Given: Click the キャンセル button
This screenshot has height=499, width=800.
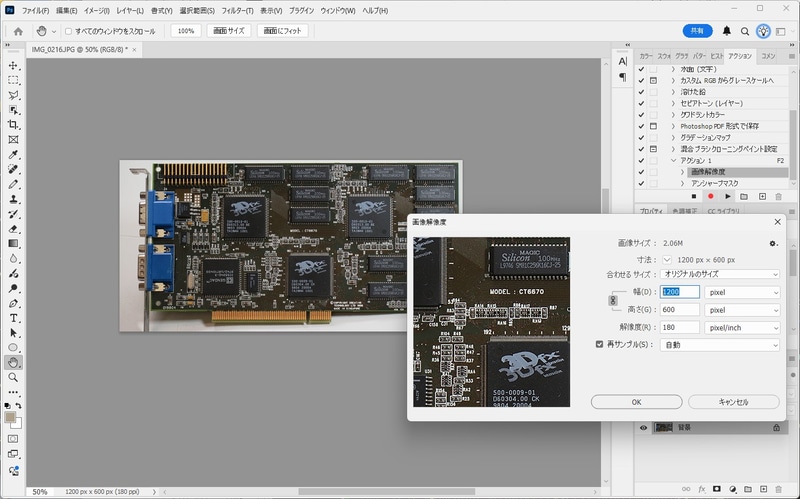Looking at the screenshot, I should [734, 402].
